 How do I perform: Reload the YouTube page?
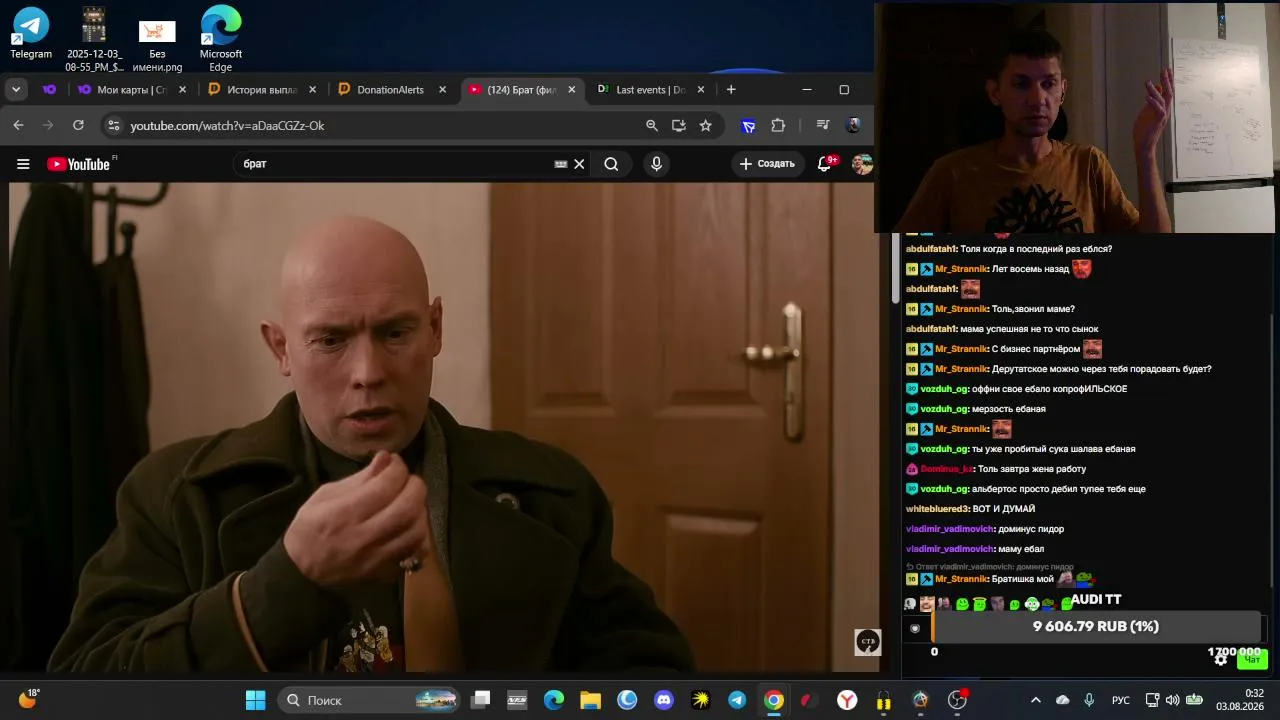pyautogui.click(x=78, y=125)
